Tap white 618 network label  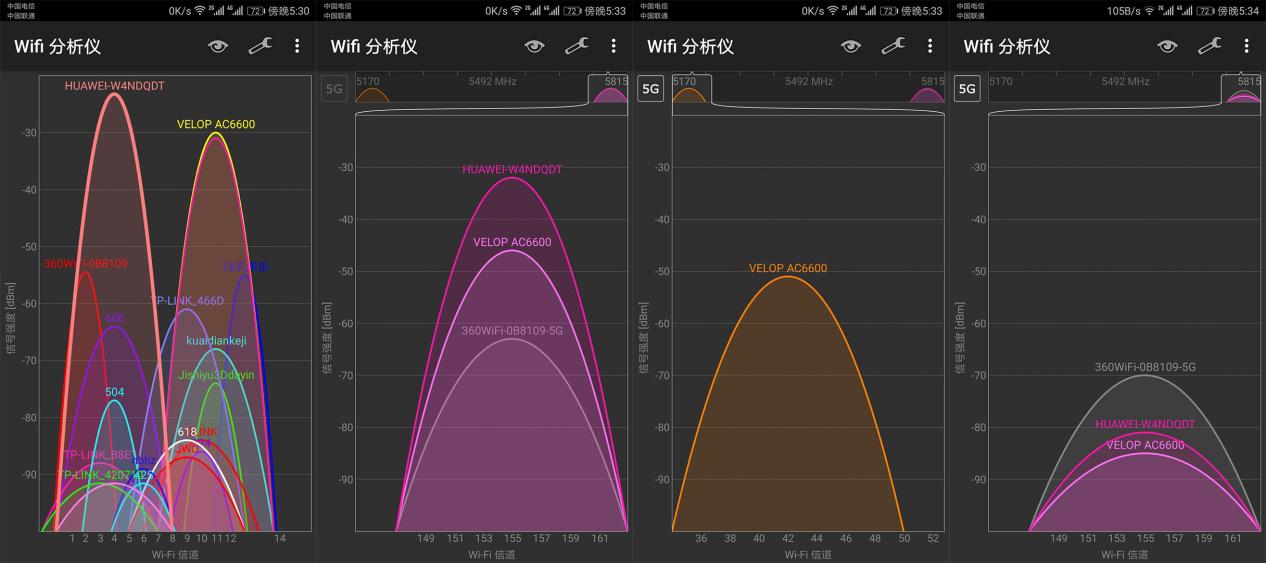pos(187,432)
